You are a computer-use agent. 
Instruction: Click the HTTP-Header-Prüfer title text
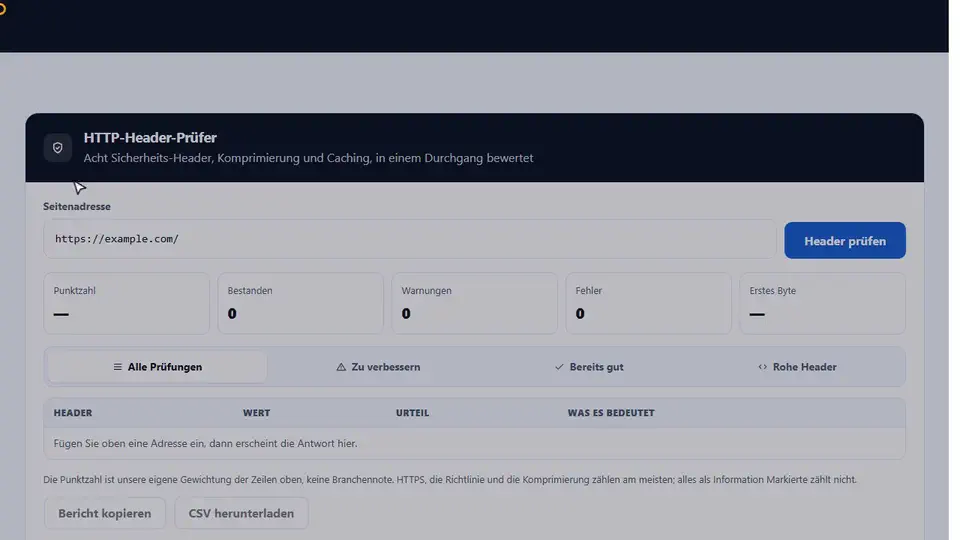pyautogui.click(x=150, y=138)
